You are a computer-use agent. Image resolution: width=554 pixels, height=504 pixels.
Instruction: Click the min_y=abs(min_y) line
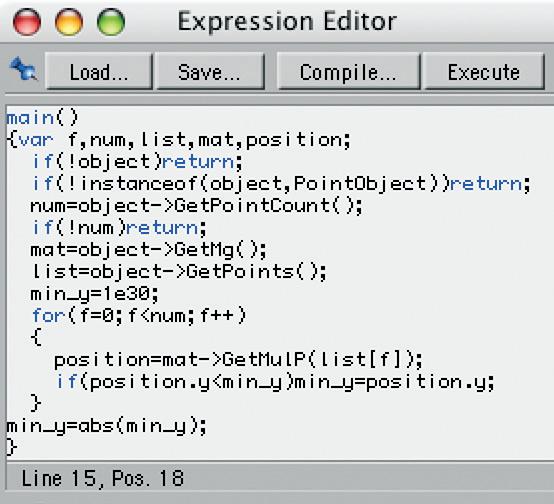coord(107,426)
